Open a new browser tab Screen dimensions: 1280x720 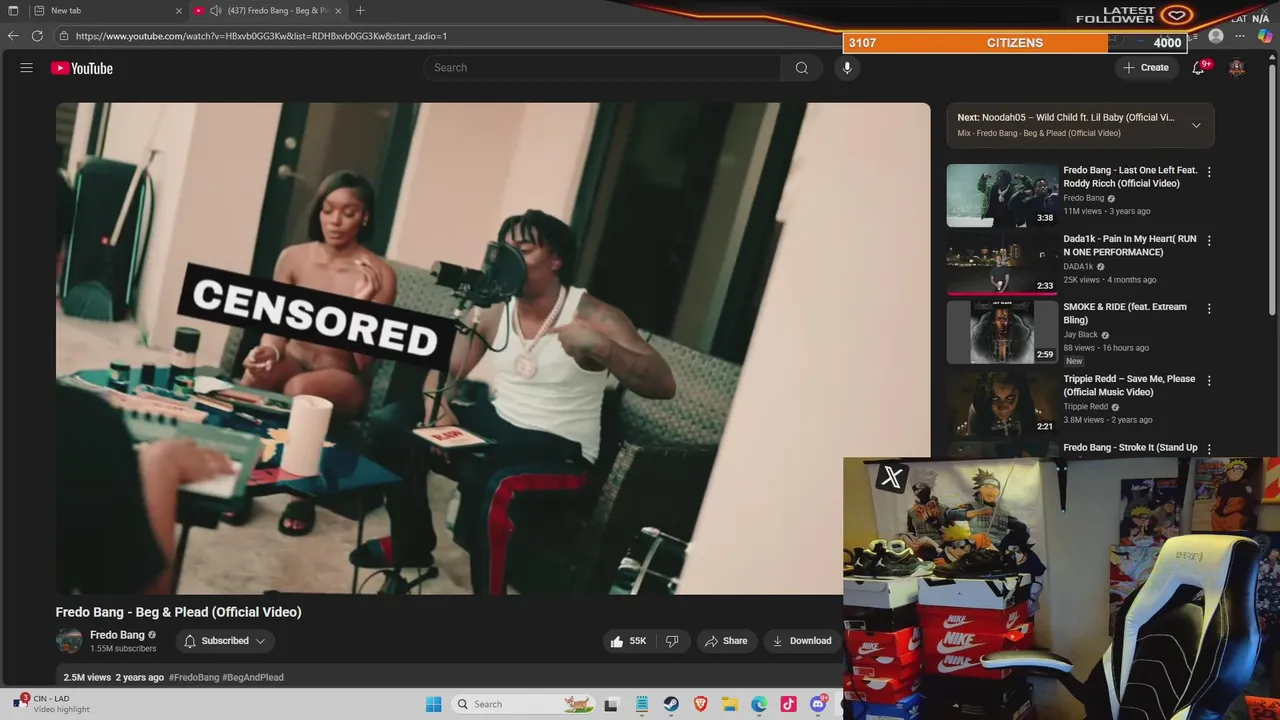pyautogui.click(x=360, y=11)
